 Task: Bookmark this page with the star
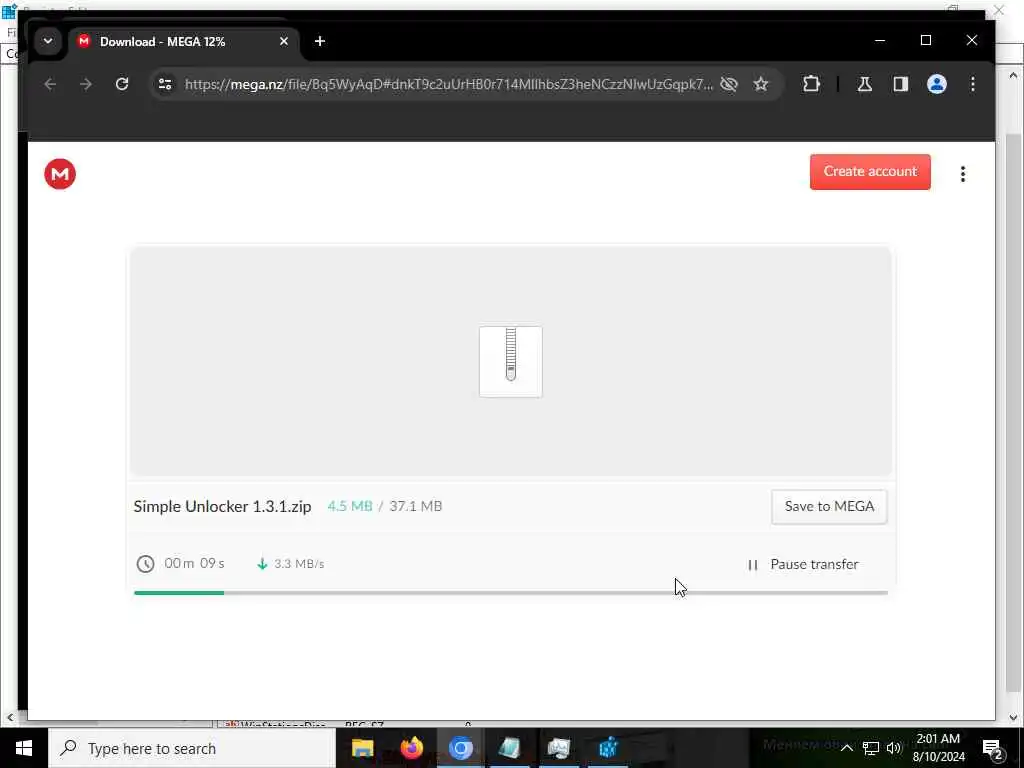point(761,84)
